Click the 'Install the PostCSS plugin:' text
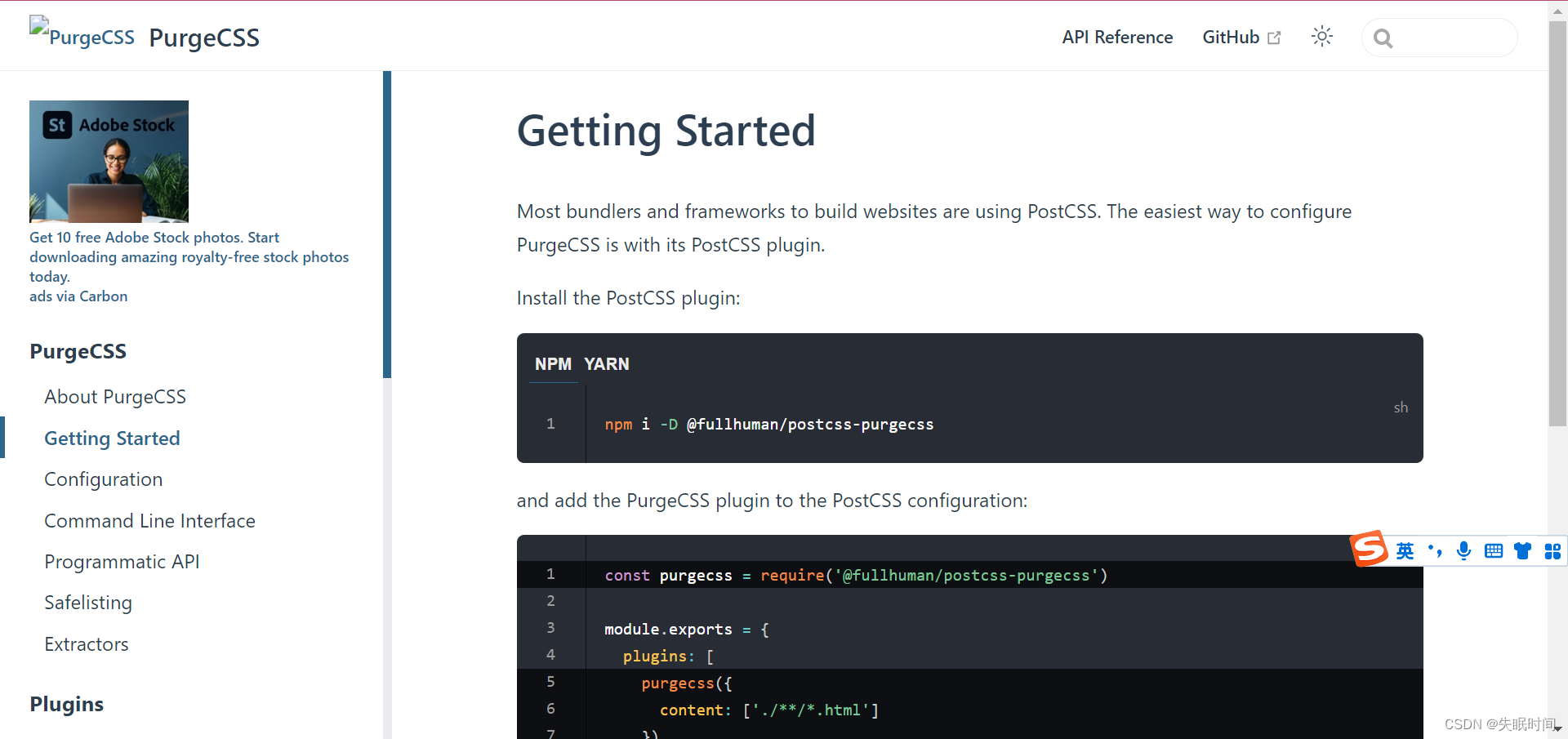 tap(628, 298)
